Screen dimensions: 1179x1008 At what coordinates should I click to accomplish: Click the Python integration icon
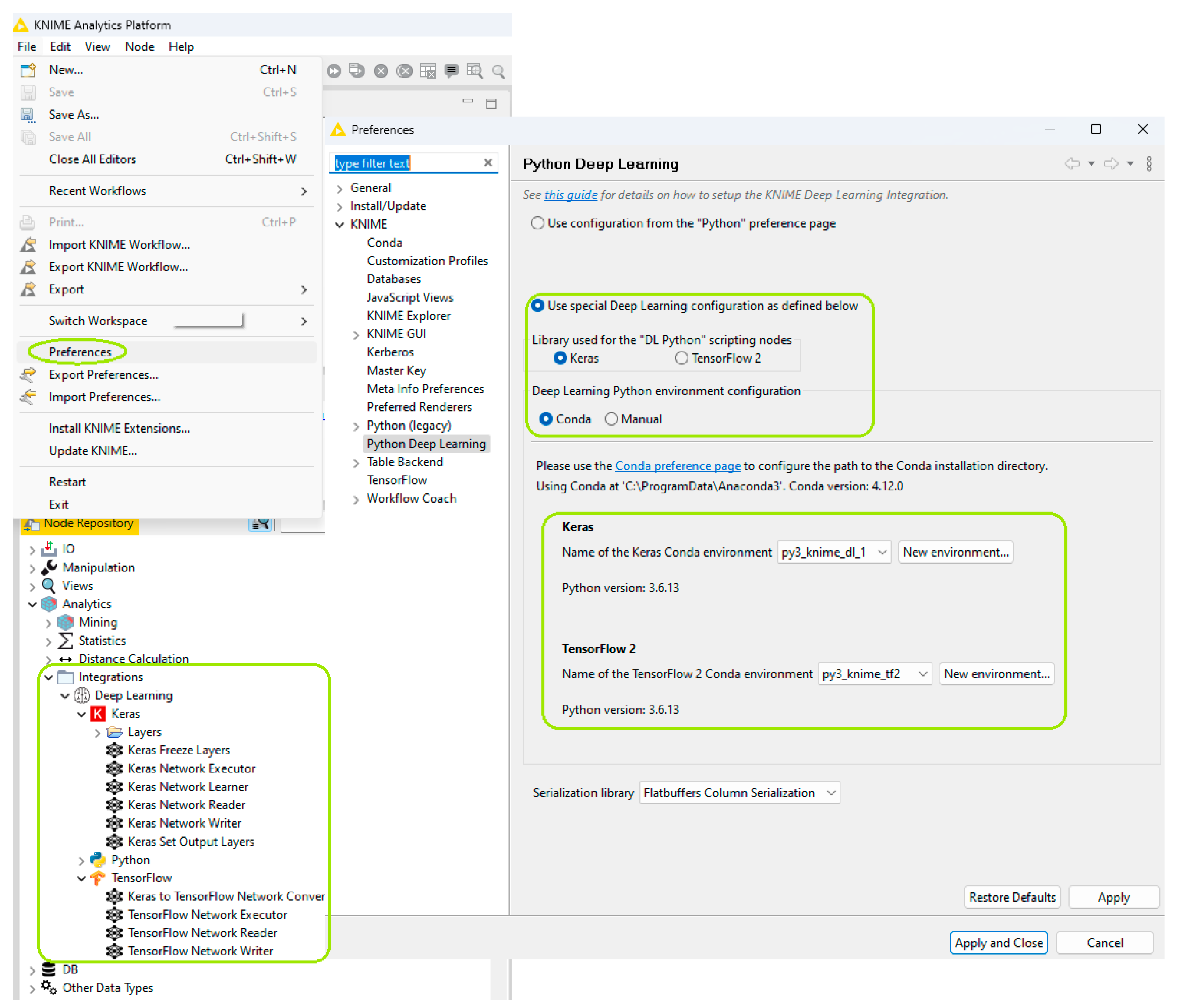tap(98, 860)
